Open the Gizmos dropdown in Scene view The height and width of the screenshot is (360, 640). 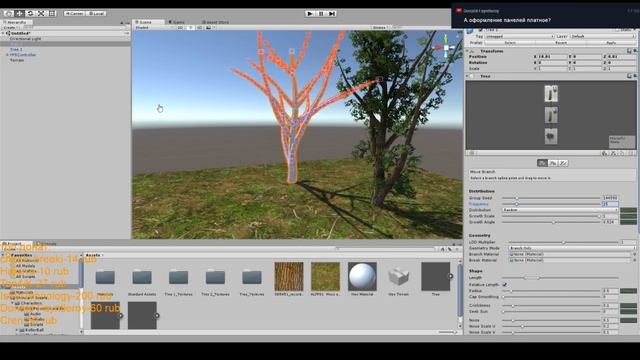380,27
